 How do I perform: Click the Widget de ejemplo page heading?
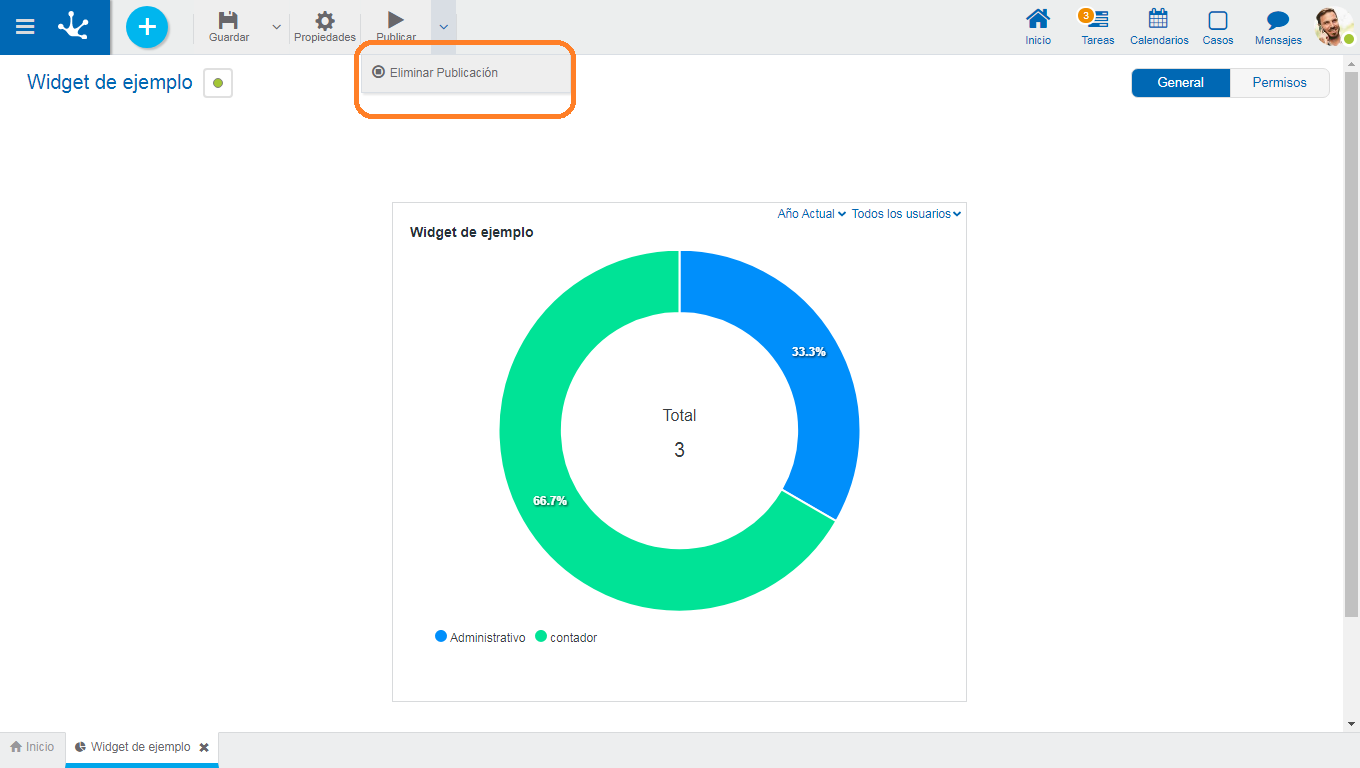tap(110, 82)
